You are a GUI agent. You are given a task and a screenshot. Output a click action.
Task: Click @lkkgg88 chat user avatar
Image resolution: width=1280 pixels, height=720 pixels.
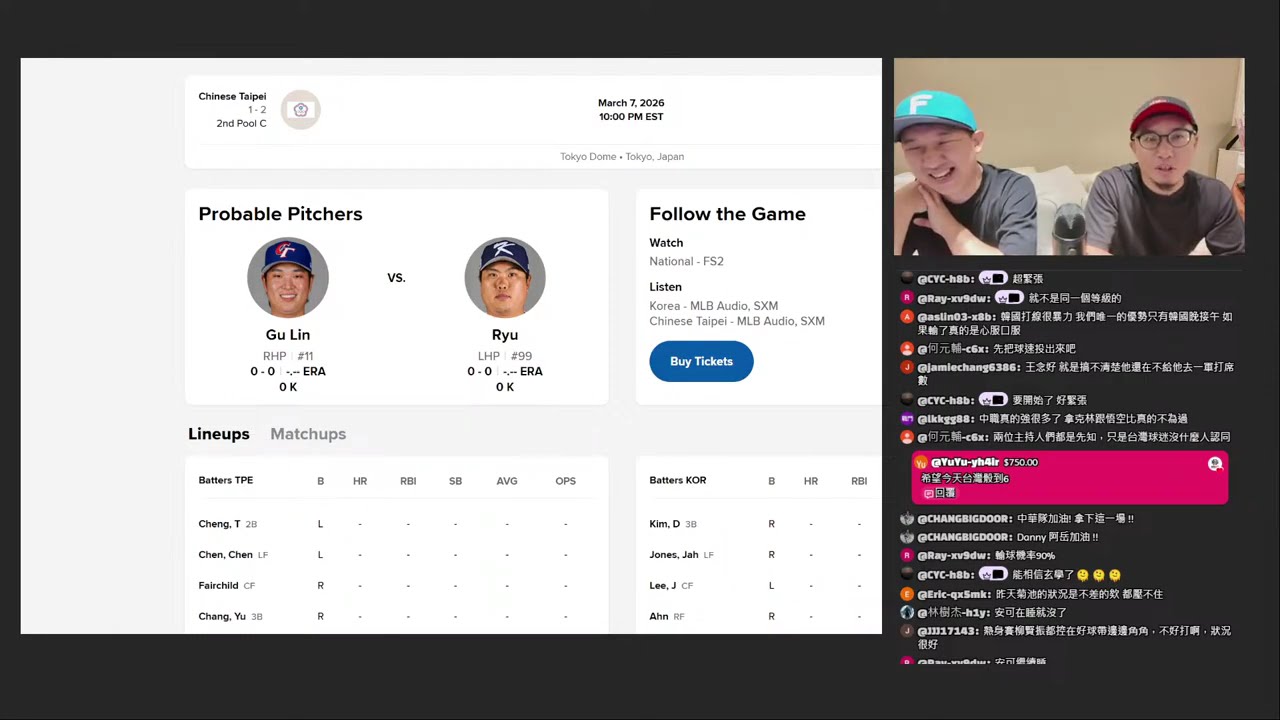point(907,419)
